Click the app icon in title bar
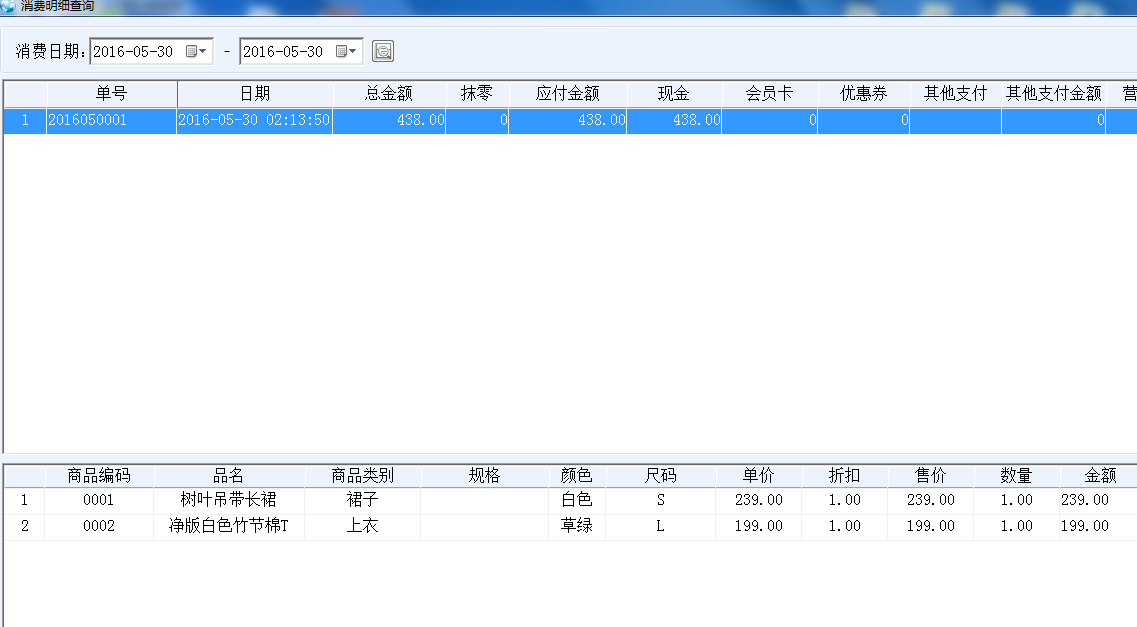Screen dimensions: 1137x627 8,5
